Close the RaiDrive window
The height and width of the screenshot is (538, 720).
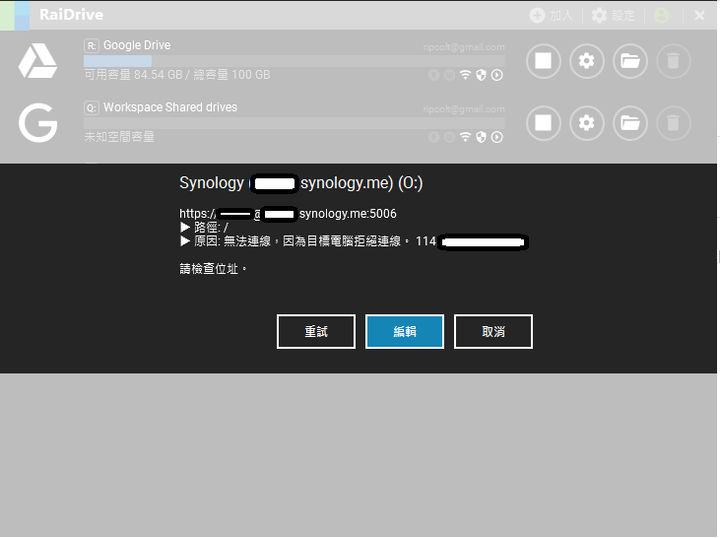(x=699, y=16)
